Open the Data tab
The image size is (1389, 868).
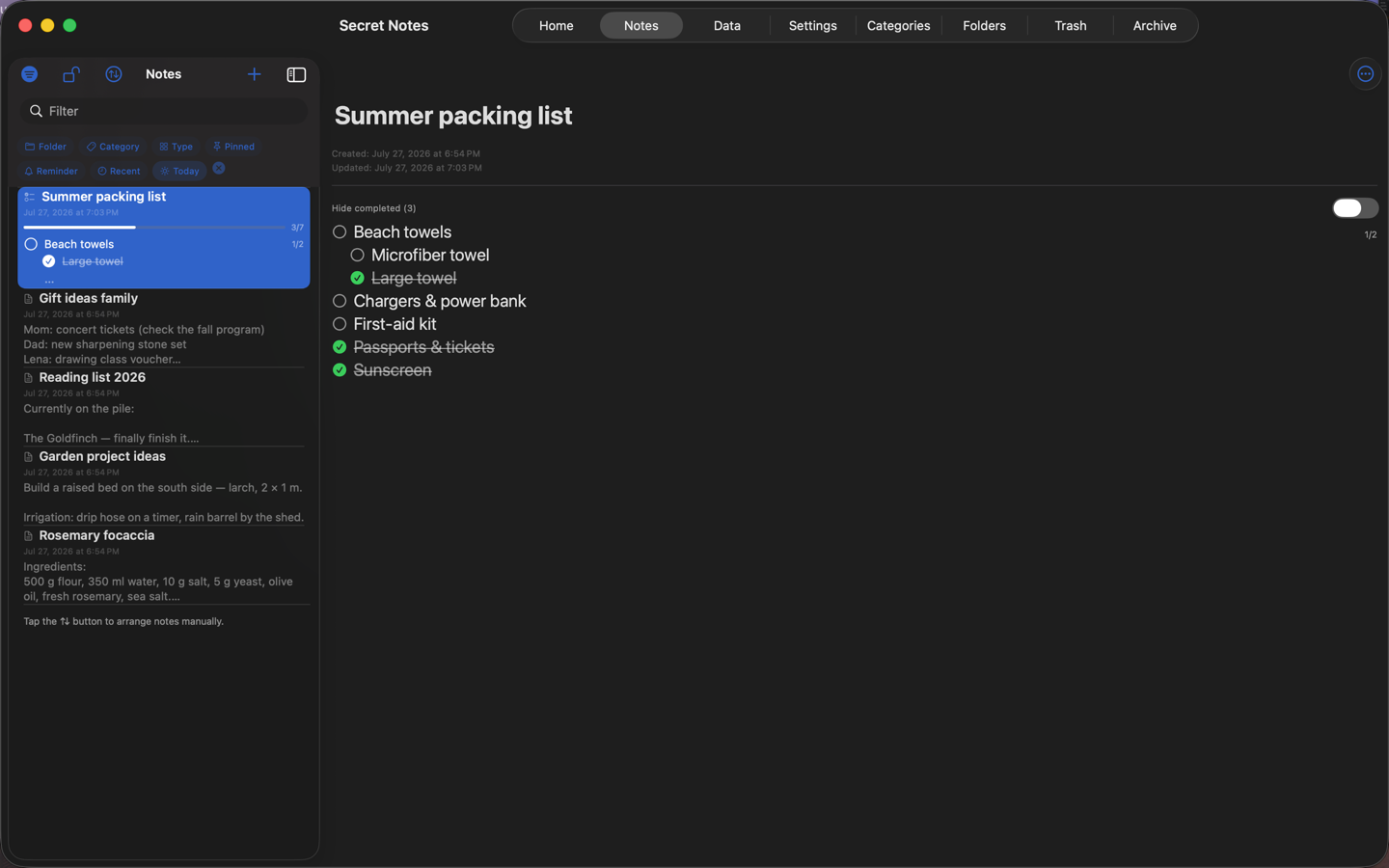727,26
